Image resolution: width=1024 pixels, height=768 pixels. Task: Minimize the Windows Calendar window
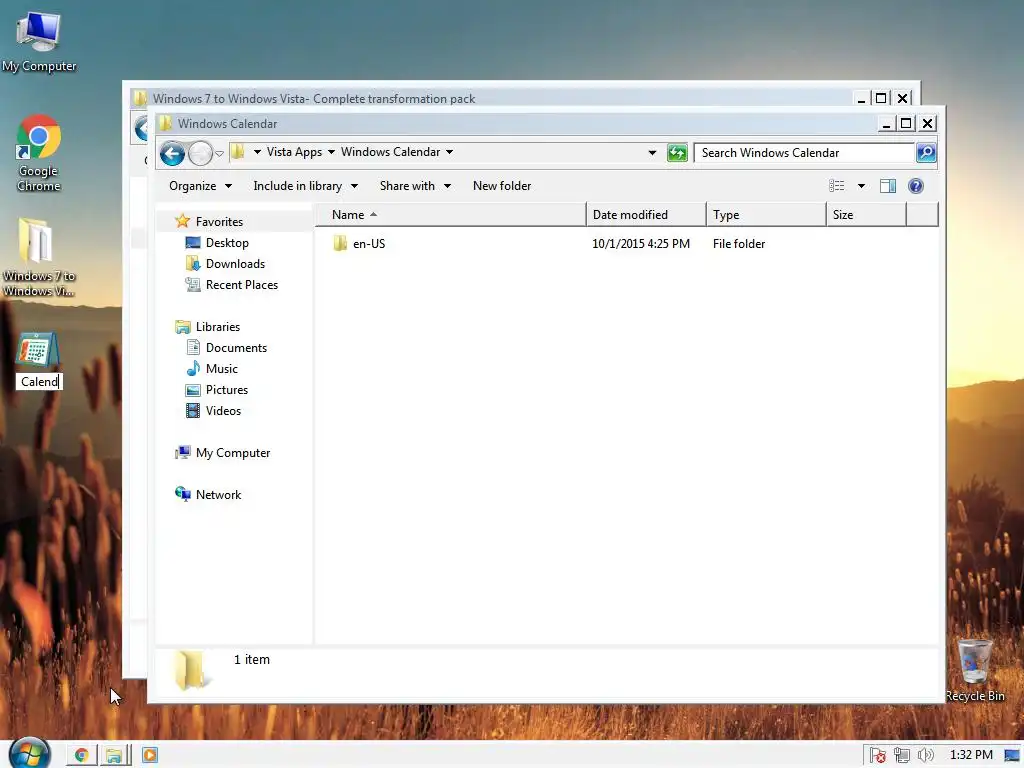point(886,123)
